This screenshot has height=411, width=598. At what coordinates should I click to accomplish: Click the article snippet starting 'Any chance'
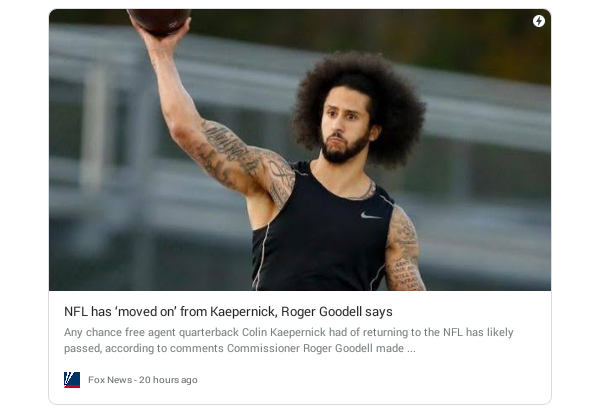click(x=289, y=340)
